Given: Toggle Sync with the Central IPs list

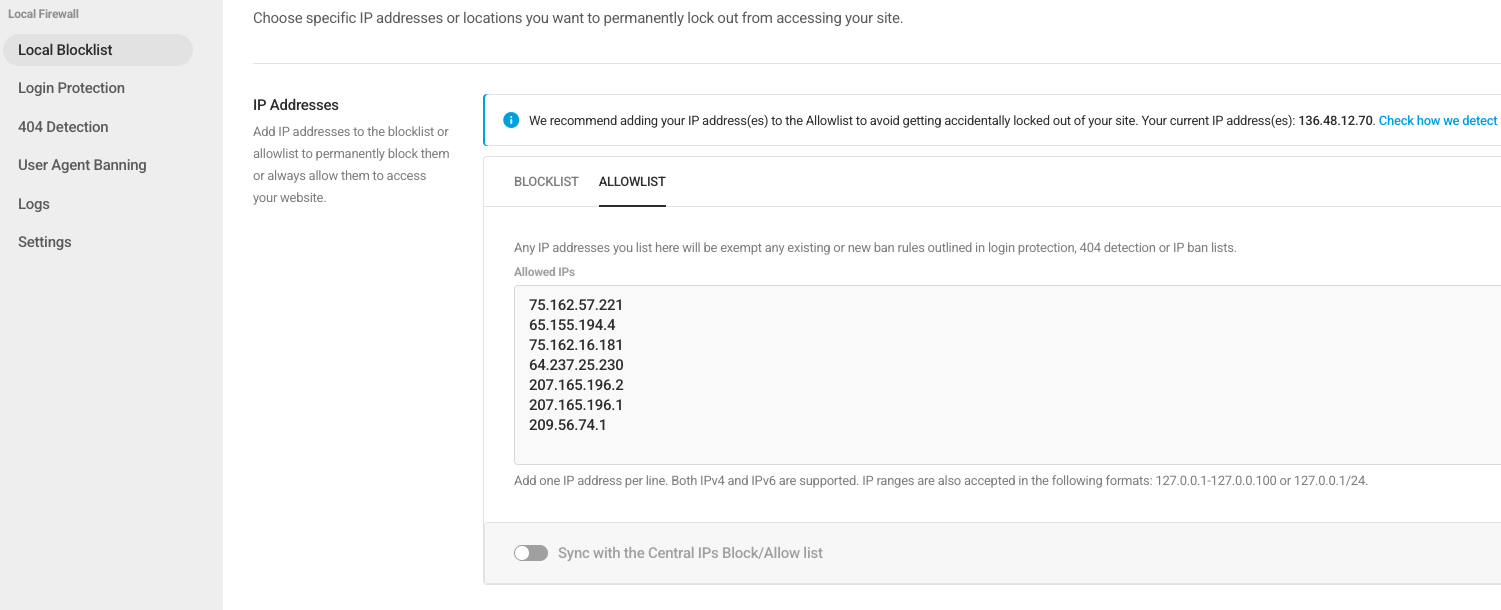Looking at the screenshot, I should 531,553.
